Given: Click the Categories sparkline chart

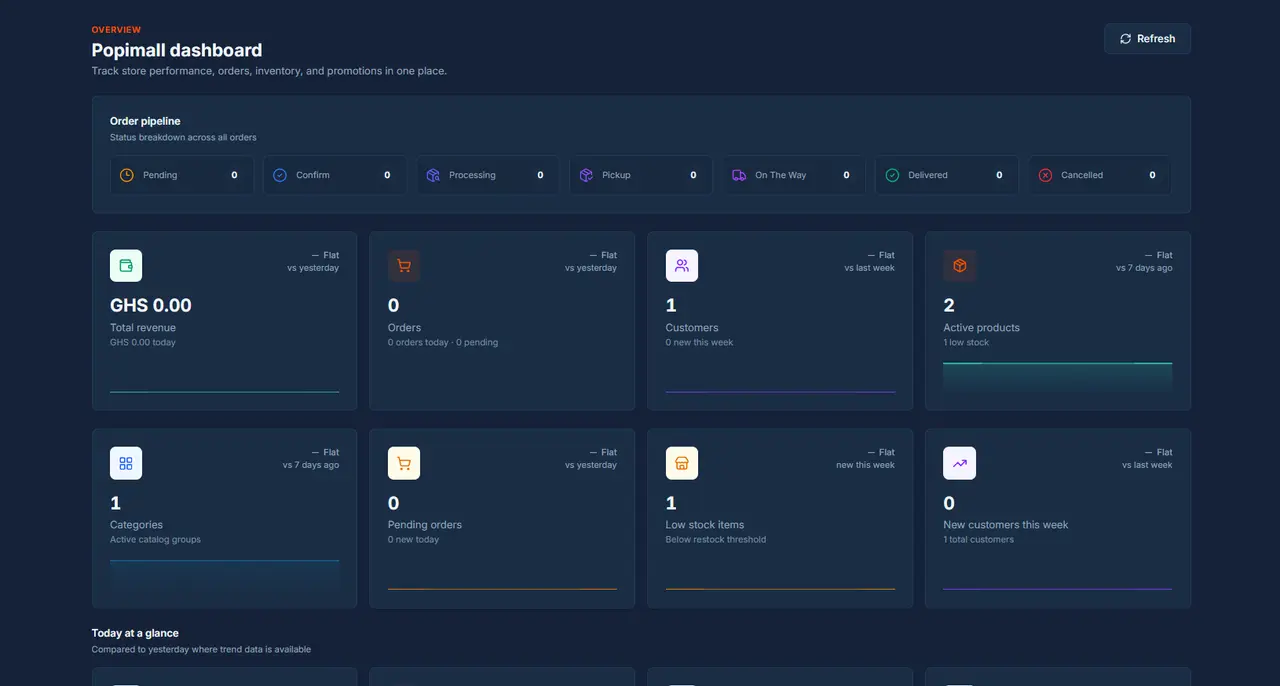Looking at the screenshot, I should pos(225,574).
